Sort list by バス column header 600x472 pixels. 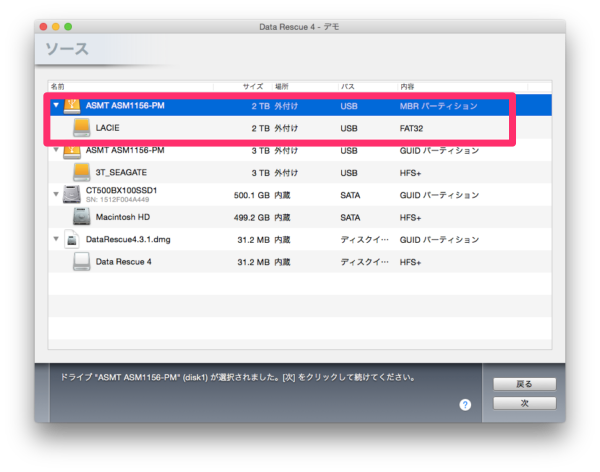[368, 87]
